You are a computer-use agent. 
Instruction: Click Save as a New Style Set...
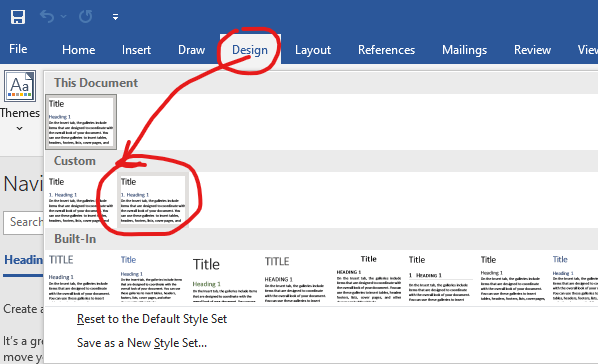pyautogui.click(x=142, y=343)
